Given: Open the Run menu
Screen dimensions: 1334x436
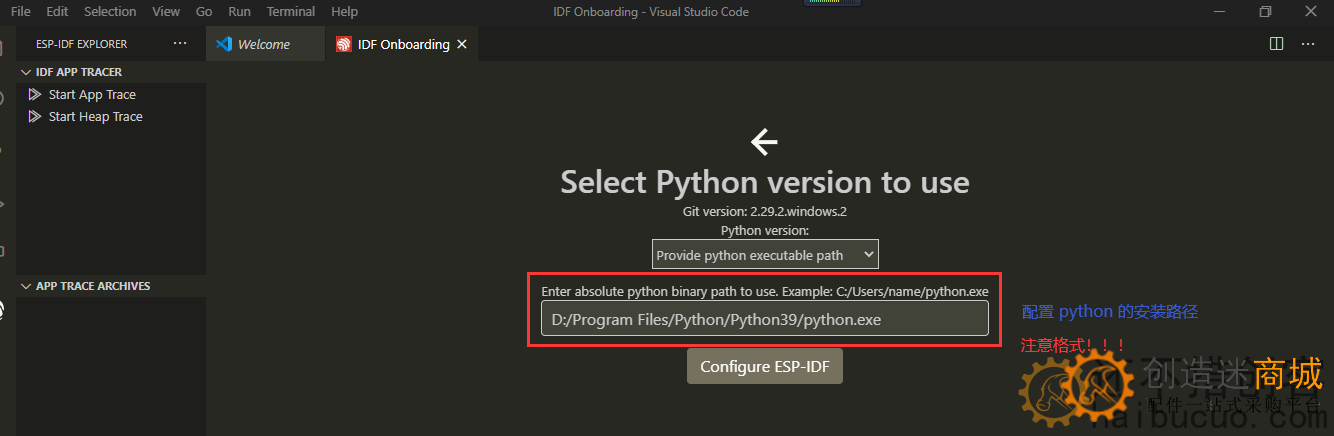Looking at the screenshot, I should (239, 11).
